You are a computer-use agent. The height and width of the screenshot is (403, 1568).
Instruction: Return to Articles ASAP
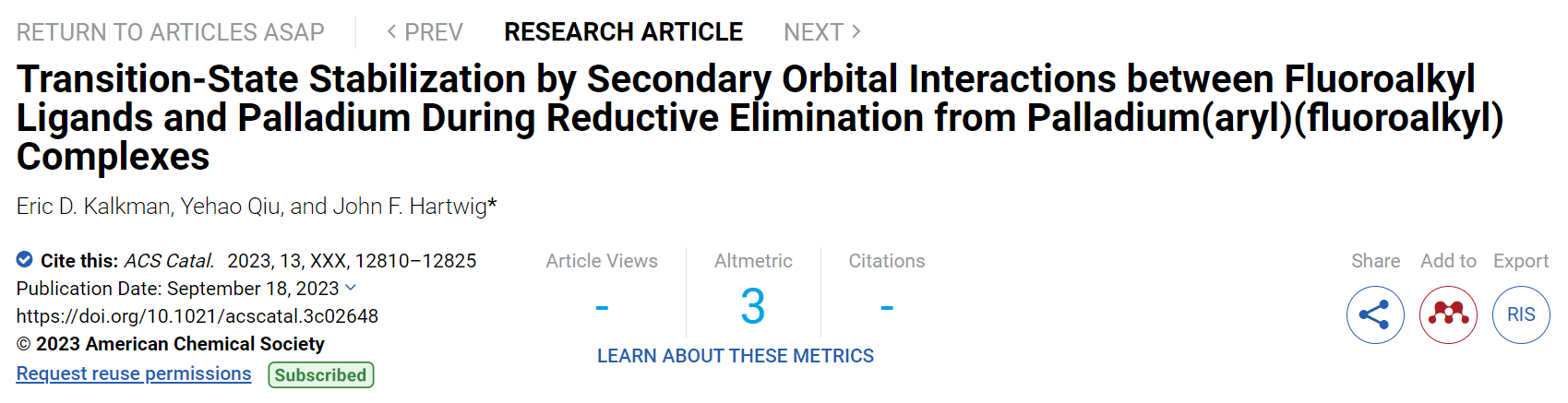point(171,32)
